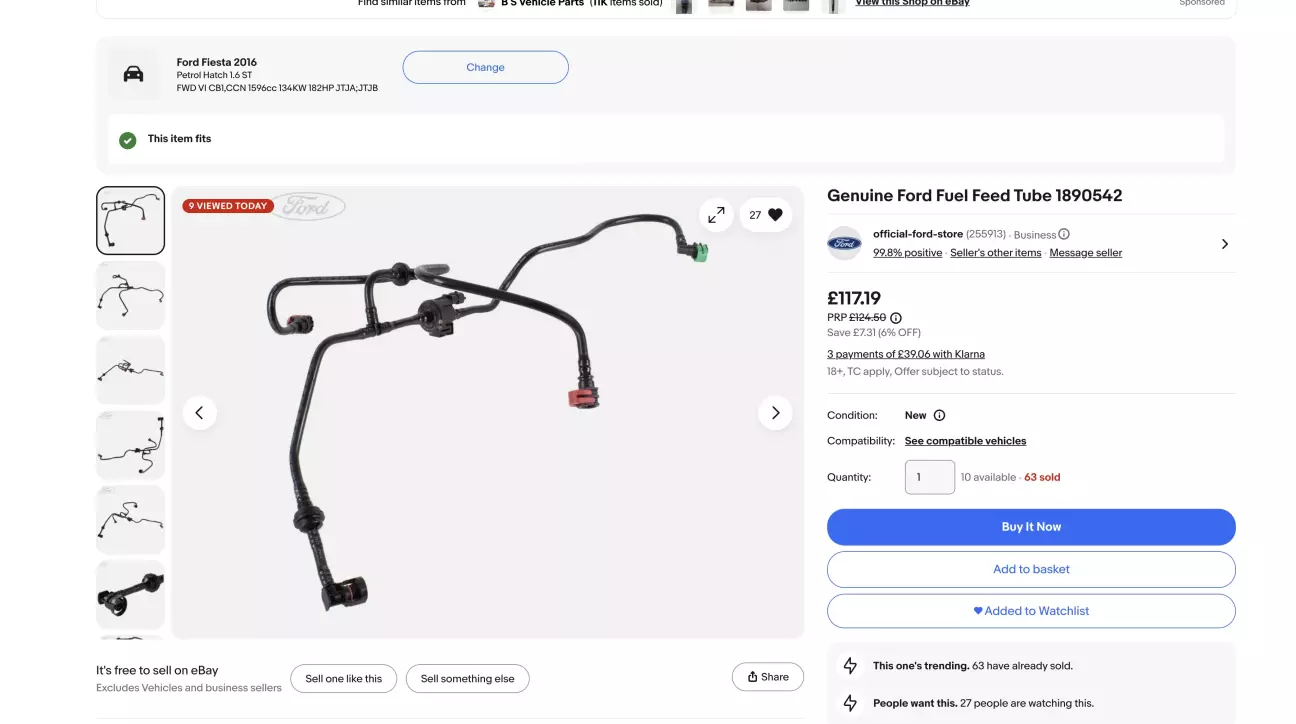Click the 10 available text
The height and width of the screenshot is (724, 1296).
pos(988,477)
